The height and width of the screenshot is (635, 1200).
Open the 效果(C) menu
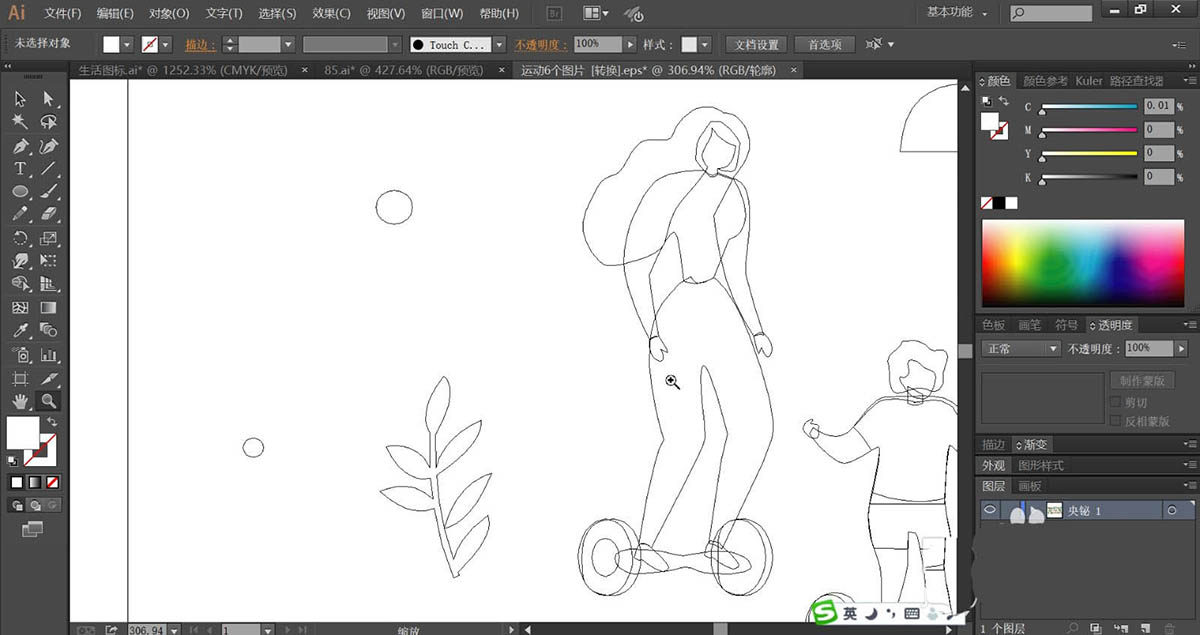[x=331, y=14]
